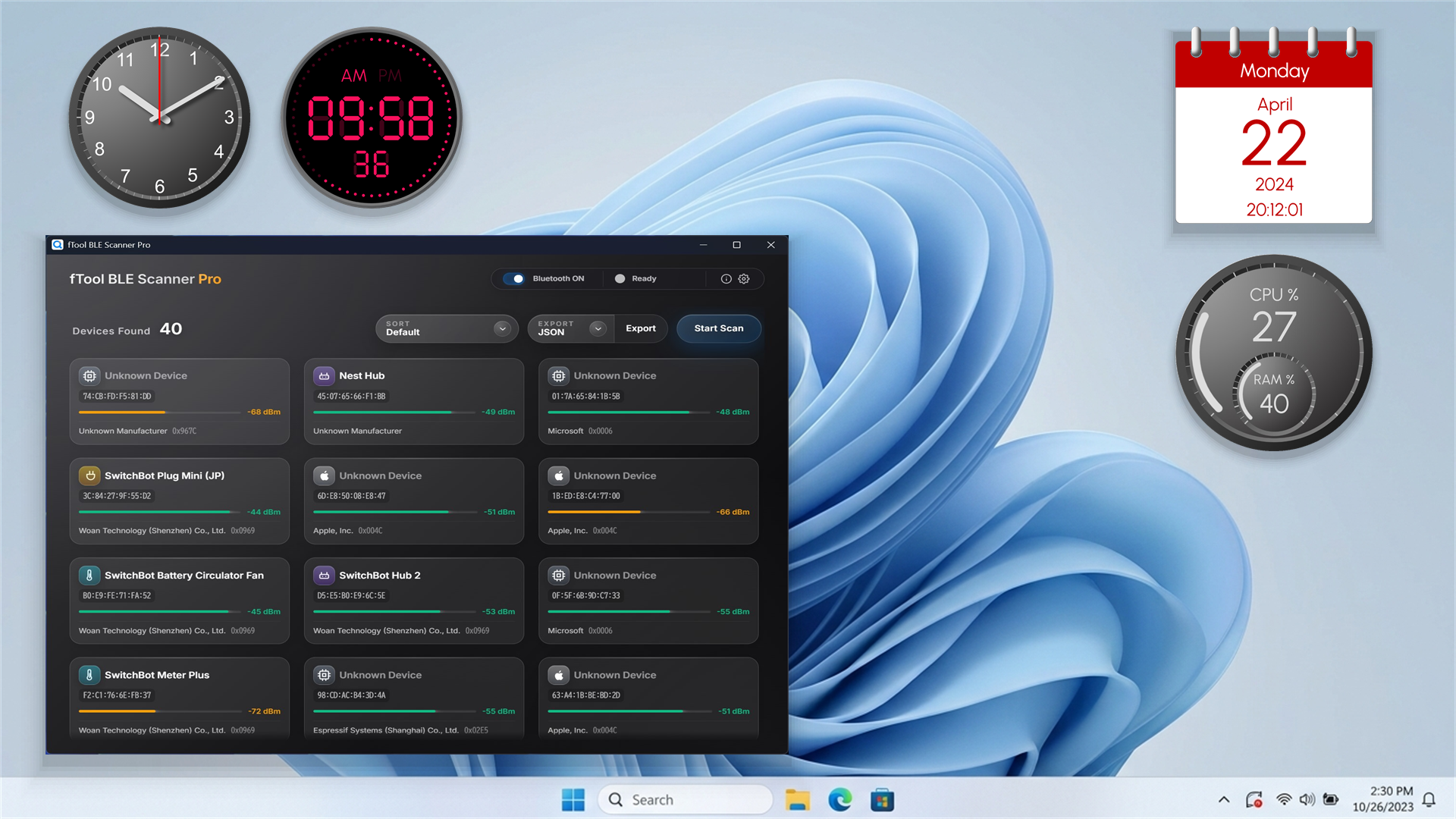Click the Start Scan button
1456x819 pixels.
(719, 328)
